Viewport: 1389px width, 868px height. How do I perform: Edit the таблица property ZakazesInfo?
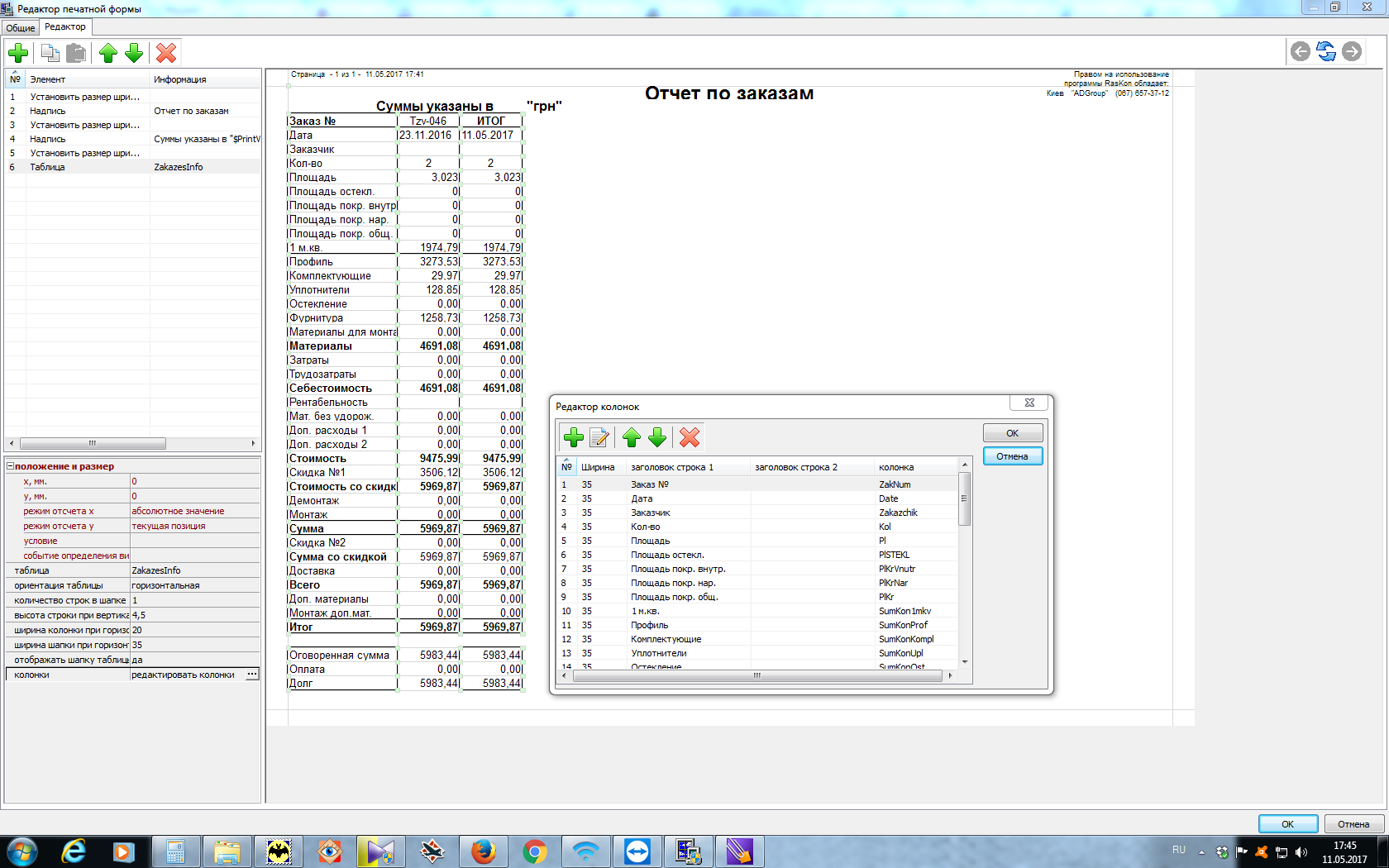click(195, 570)
